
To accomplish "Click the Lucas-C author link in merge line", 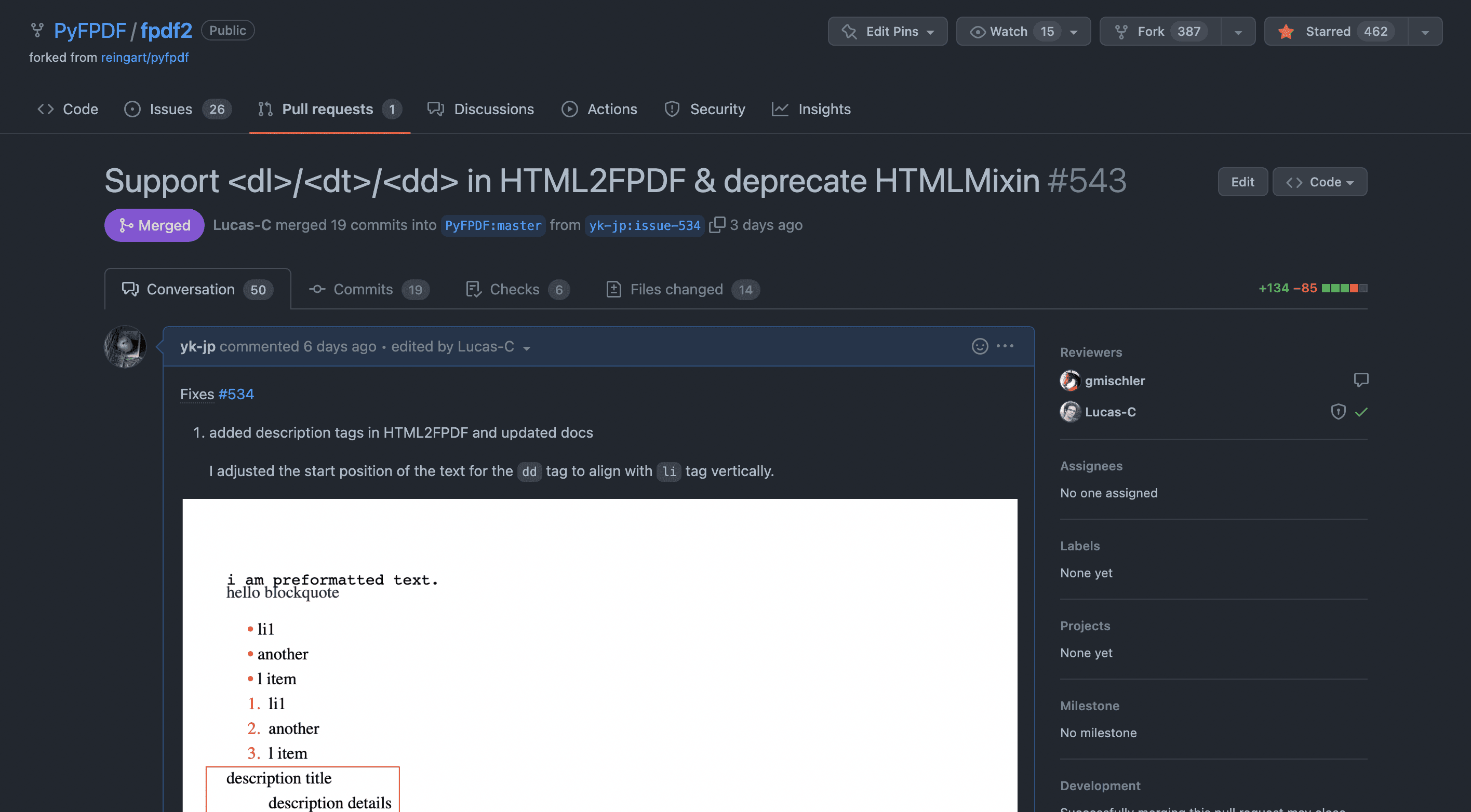I will tap(242, 225).
